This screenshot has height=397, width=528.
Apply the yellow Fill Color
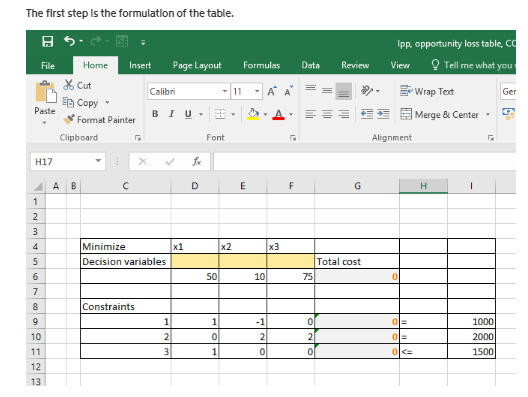pyautogui.click(x=253, y=114)
